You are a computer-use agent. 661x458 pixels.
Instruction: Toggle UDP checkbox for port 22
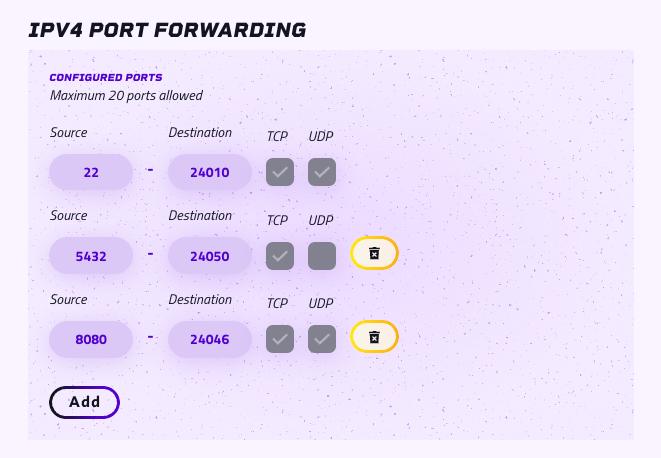pyautogui.click(x=322, y=172)
